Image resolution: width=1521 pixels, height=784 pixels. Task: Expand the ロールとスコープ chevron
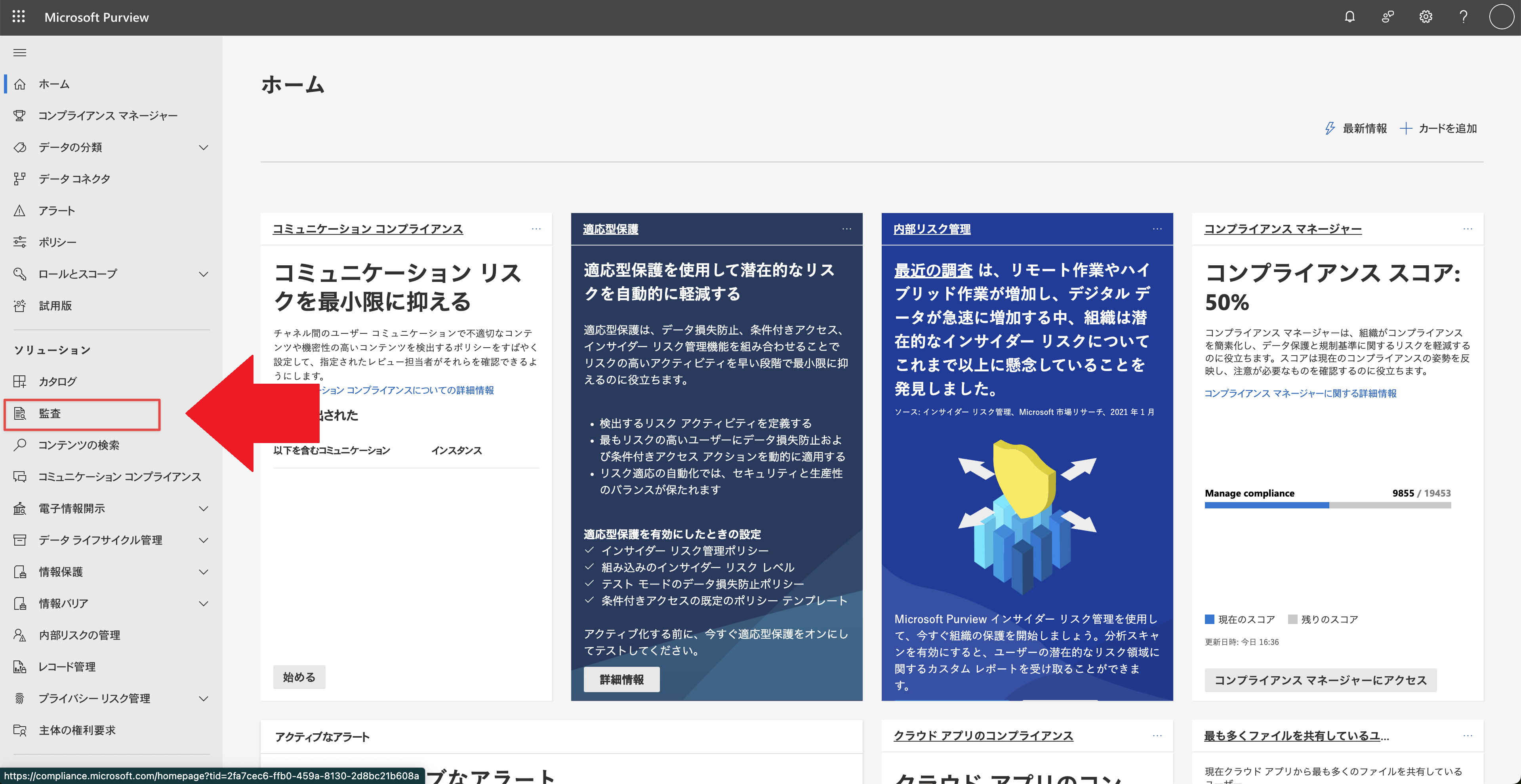(x=204, y=274)
